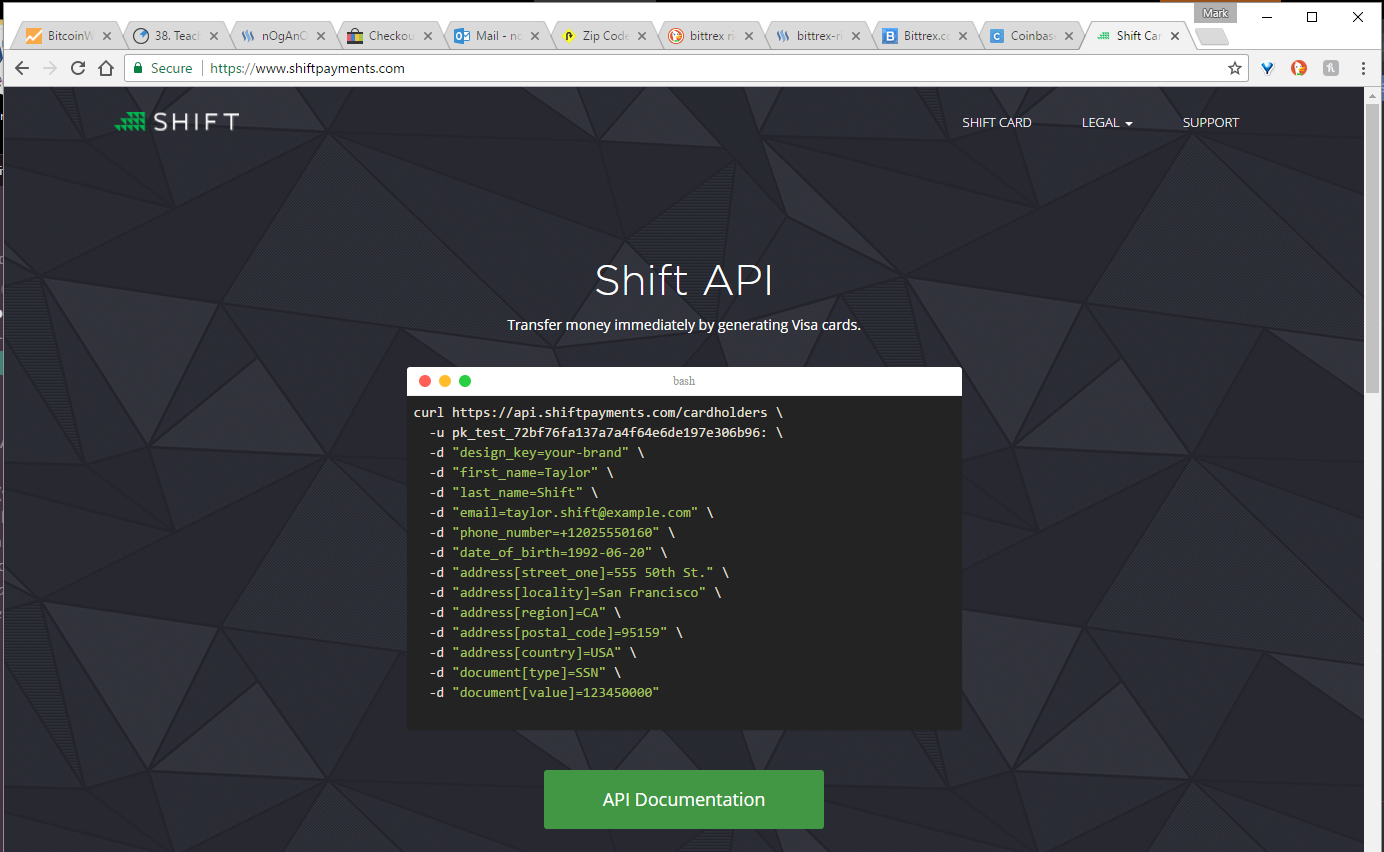Open the gray extension icon next to DuckDuckGo
The image size is (1384, 852).
(1331, 68)
